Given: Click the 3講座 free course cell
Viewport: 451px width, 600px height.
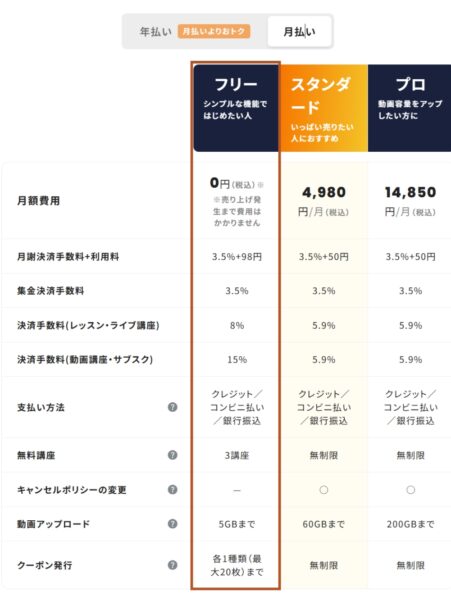Looking at the screenshot, I should click(x=237, y=455).
